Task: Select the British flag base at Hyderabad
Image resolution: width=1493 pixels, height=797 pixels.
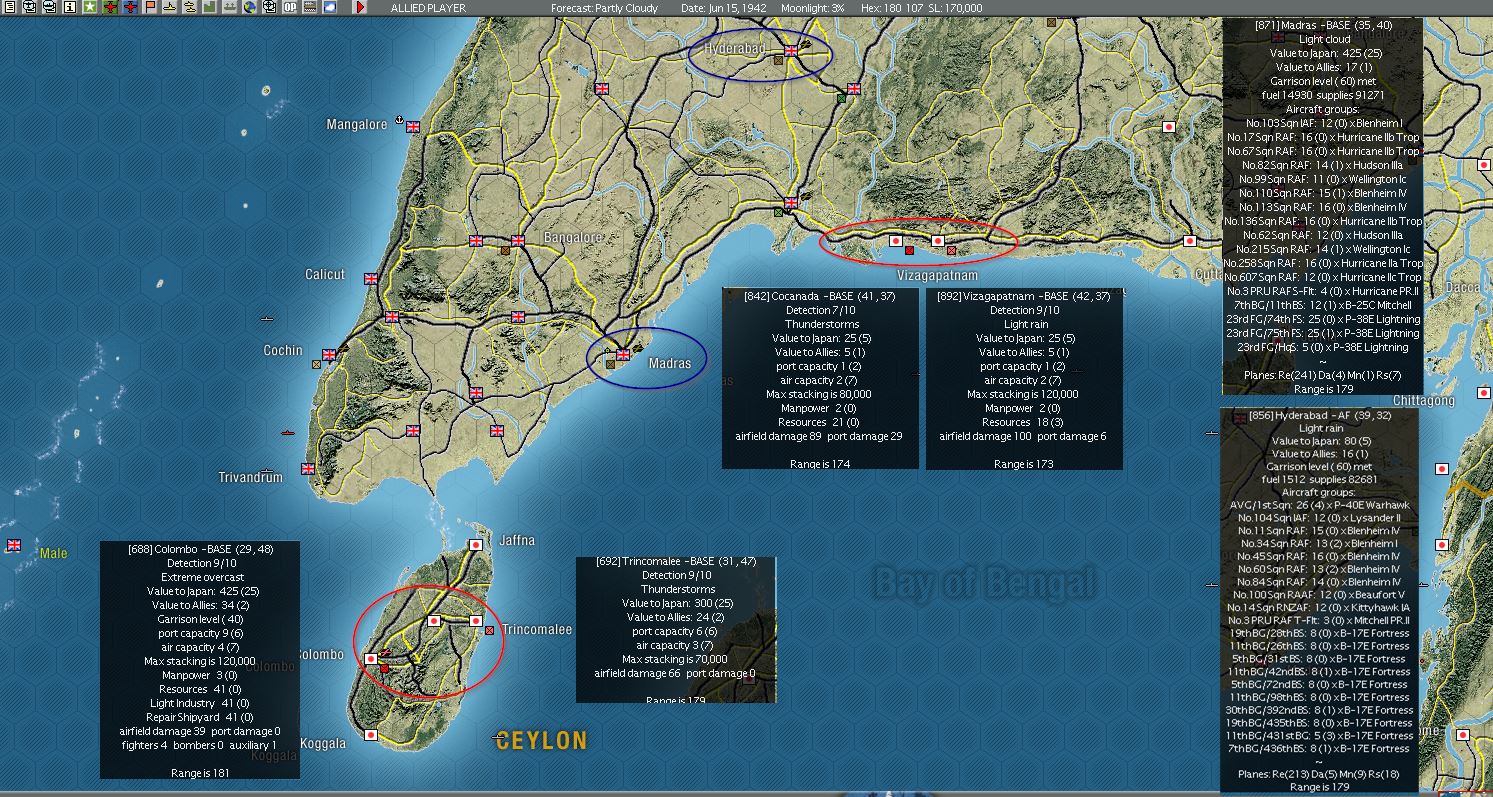Action: (791, 50)
